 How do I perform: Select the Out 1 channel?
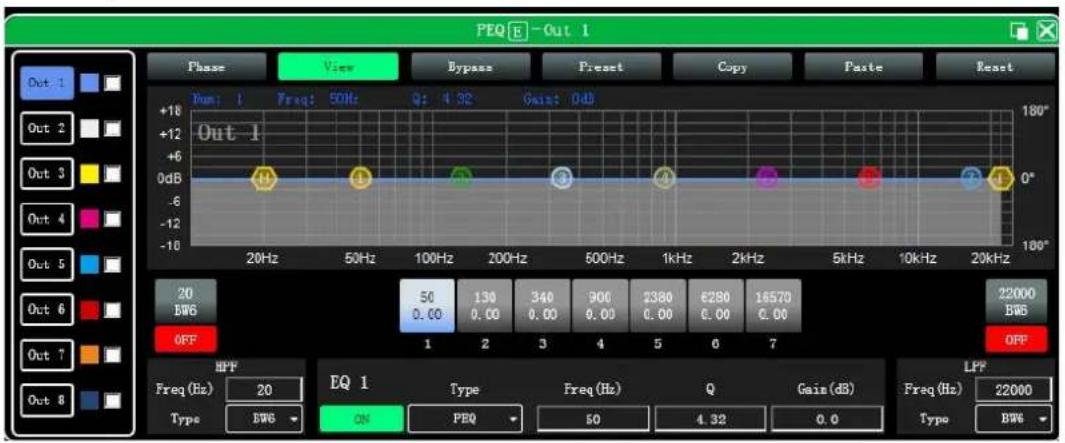tap(47, 83)
